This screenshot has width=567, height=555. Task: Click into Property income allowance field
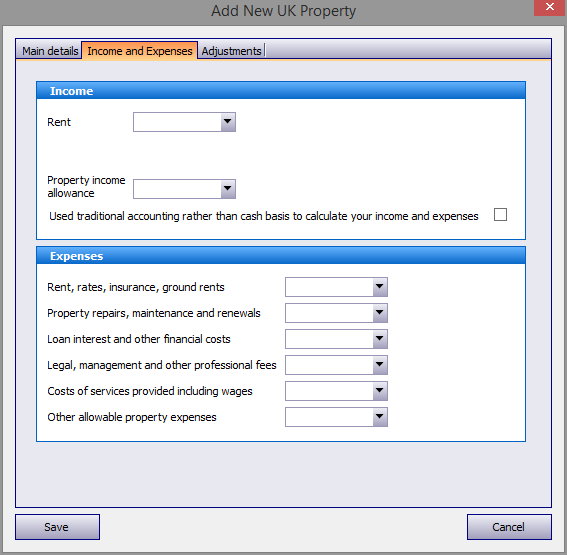177,189
